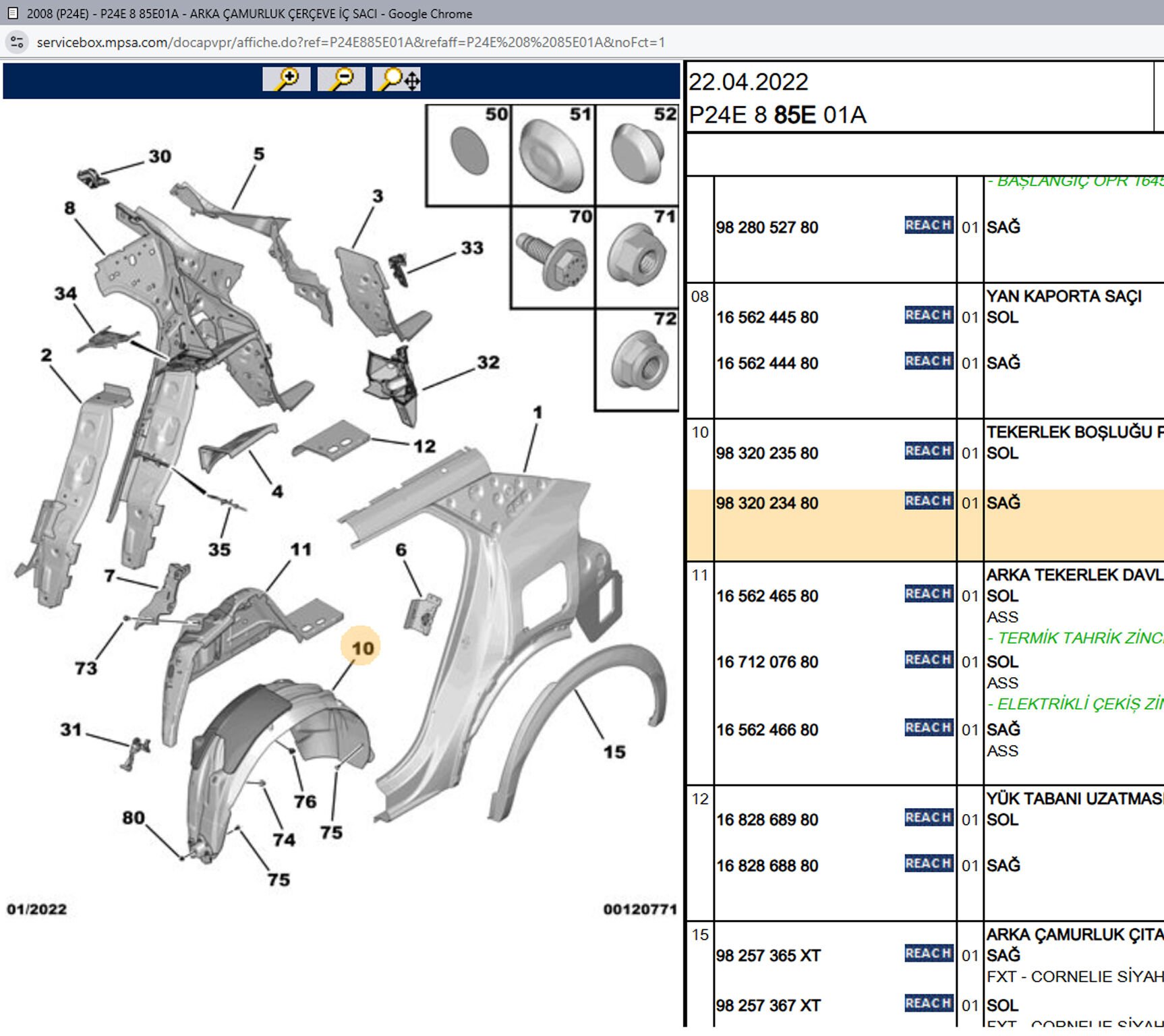The image size is (1164, 1036).
Task: Click REACH badge for part 16 828 689 80
Action: (x=928, y=818)
